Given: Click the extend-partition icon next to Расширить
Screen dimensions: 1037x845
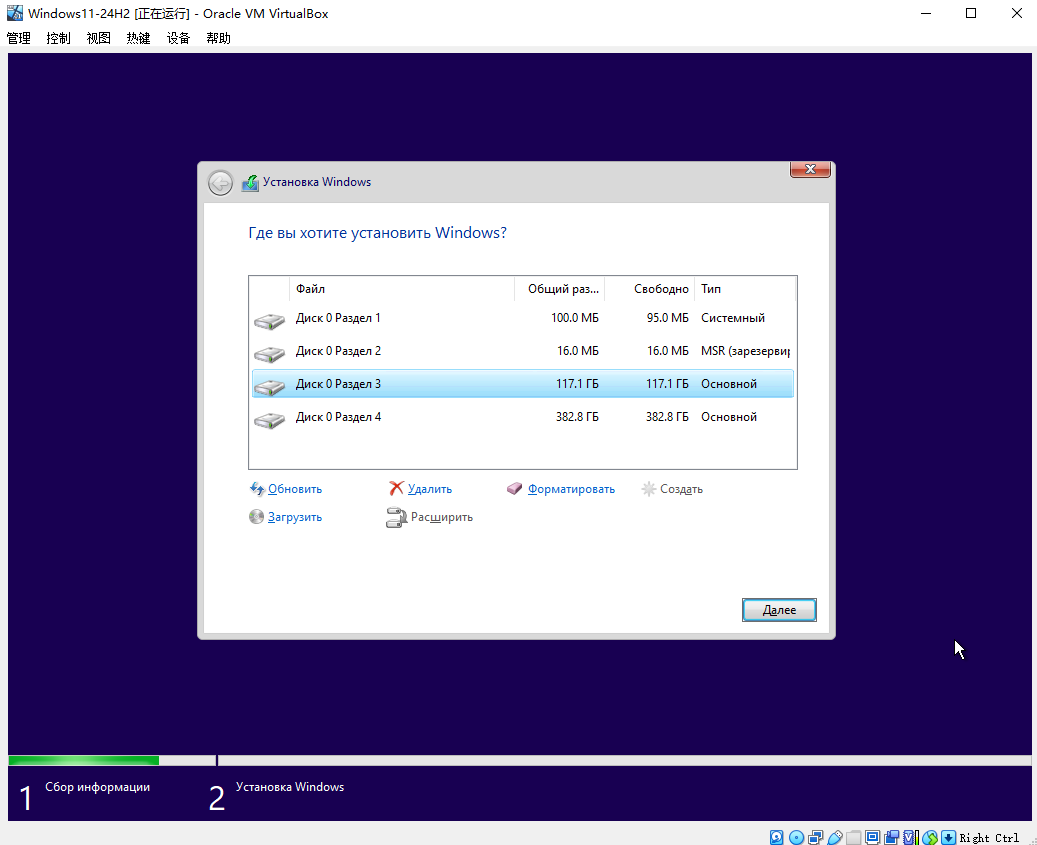Looking at the screenshot, I should pos(395,517).
